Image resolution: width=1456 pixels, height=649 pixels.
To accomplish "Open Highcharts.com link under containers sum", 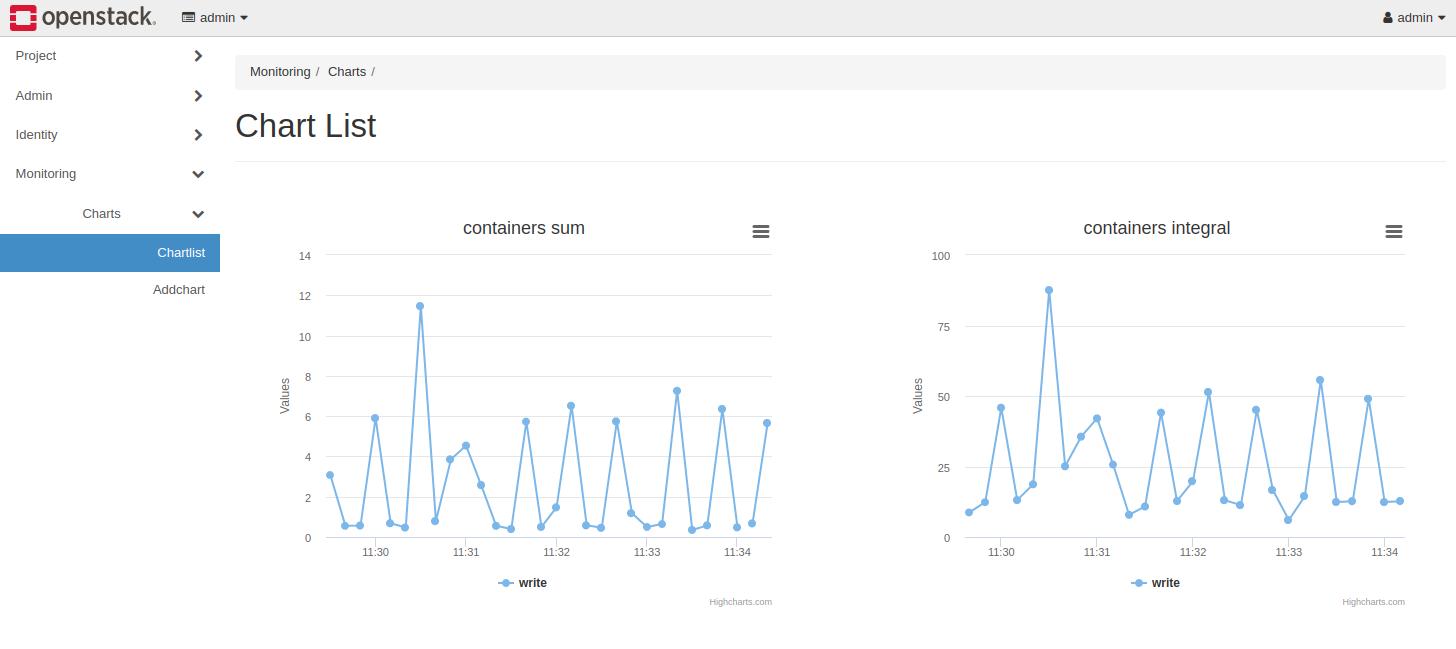I will [x=740, y=602].
